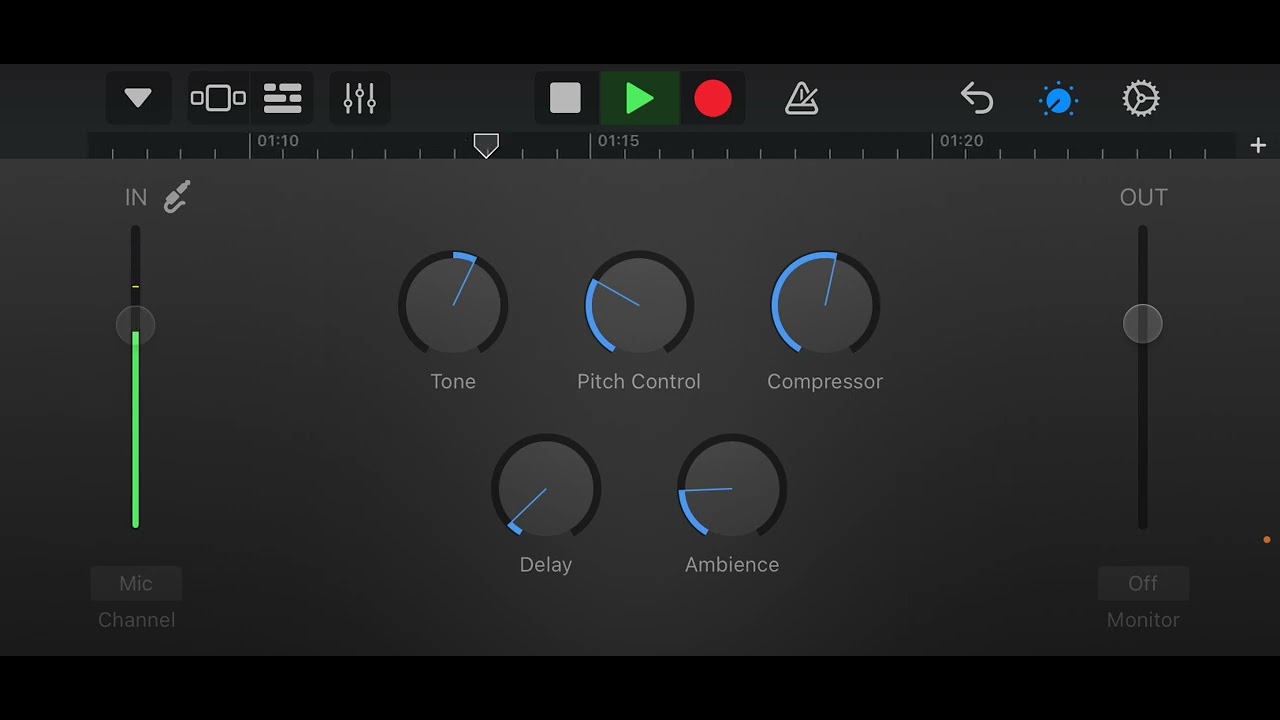Open the instrument browser button
The width and height of the screenshot is (1280, 720).
coord(218,98)
